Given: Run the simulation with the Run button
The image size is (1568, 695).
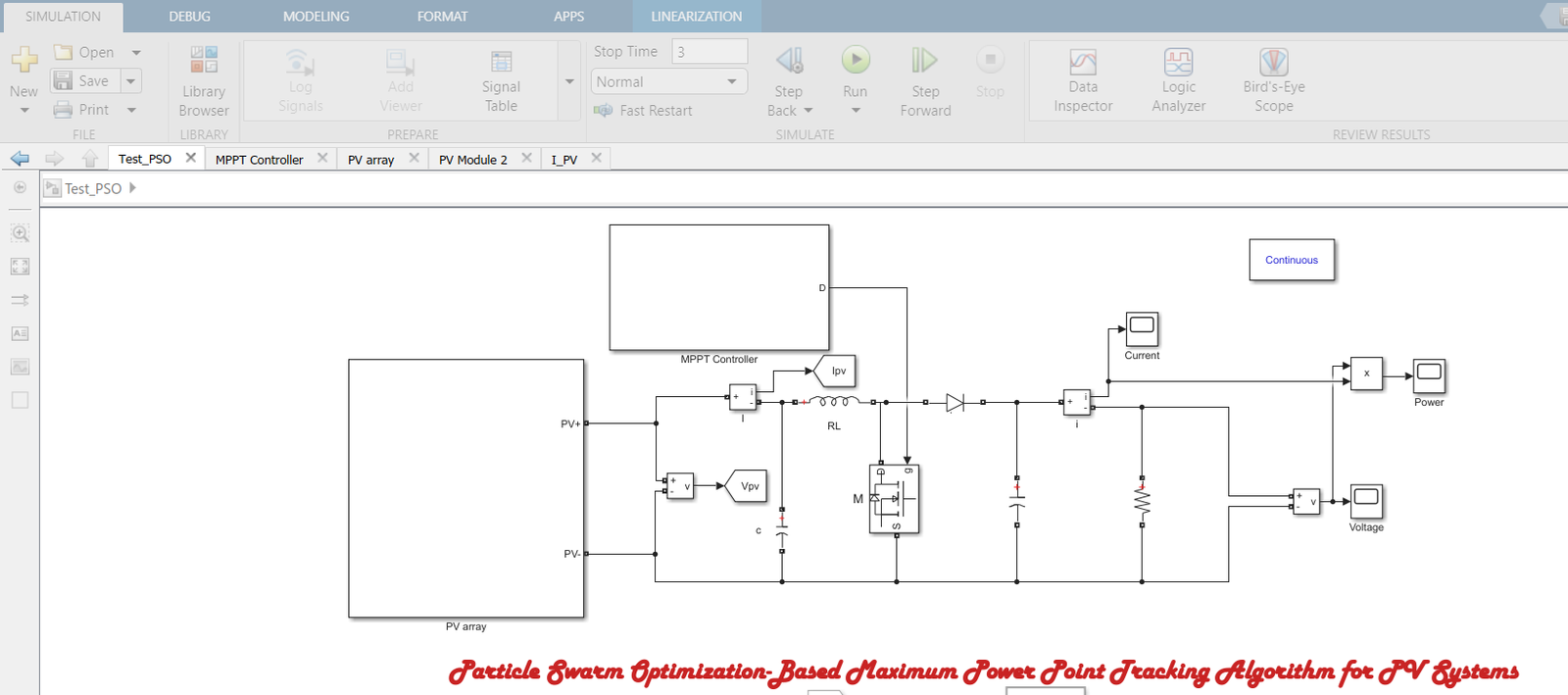Looking at the screenshot, I should (856, 61).
